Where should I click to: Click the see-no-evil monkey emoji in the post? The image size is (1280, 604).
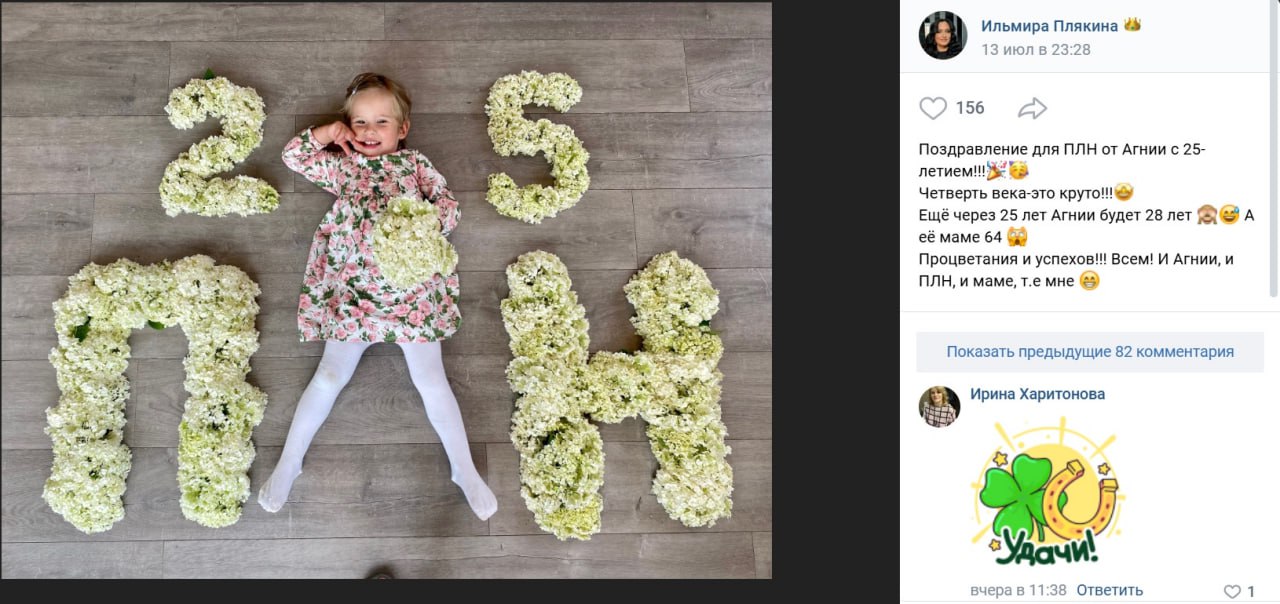[1207, 215]
